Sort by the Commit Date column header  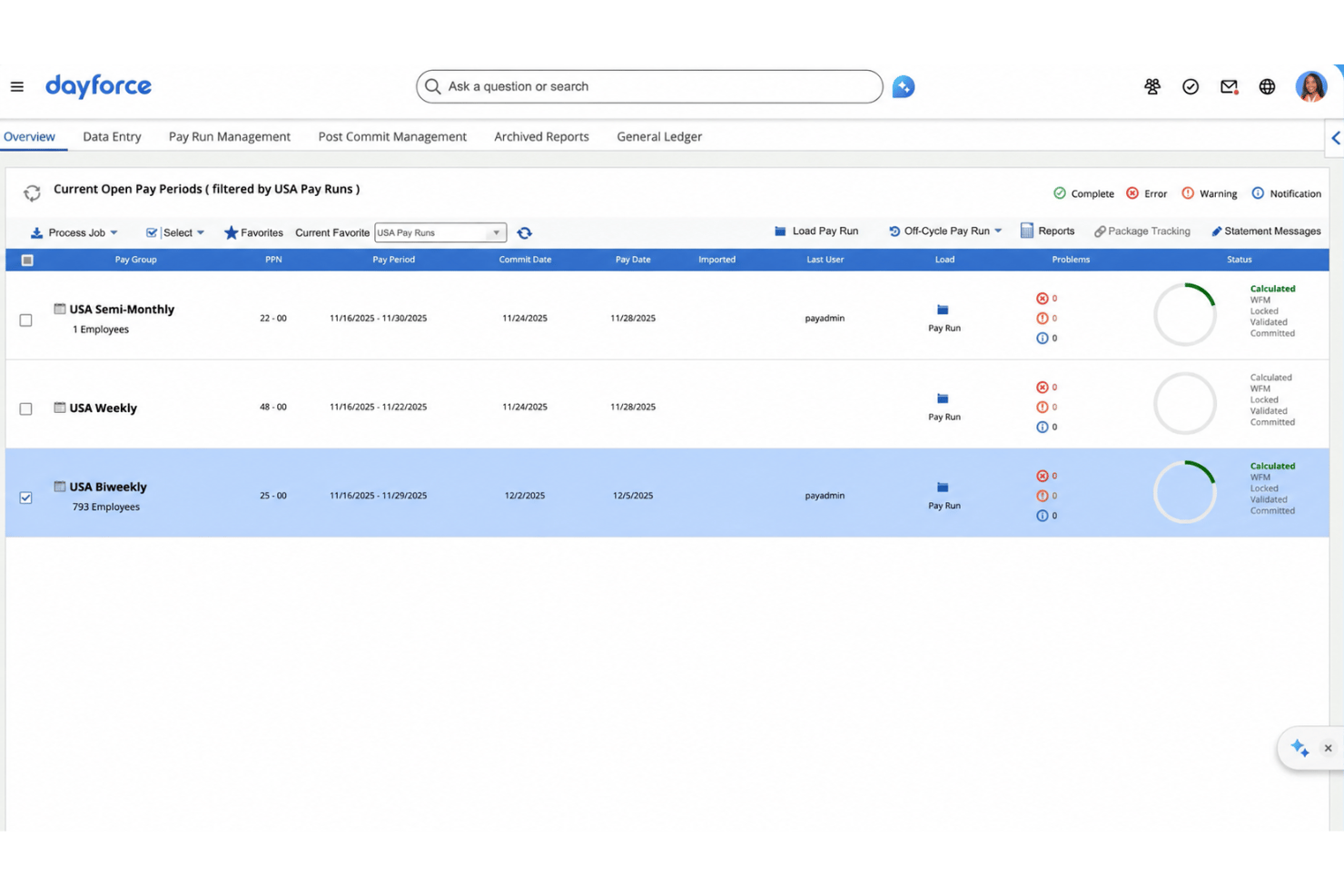[525, 260]
